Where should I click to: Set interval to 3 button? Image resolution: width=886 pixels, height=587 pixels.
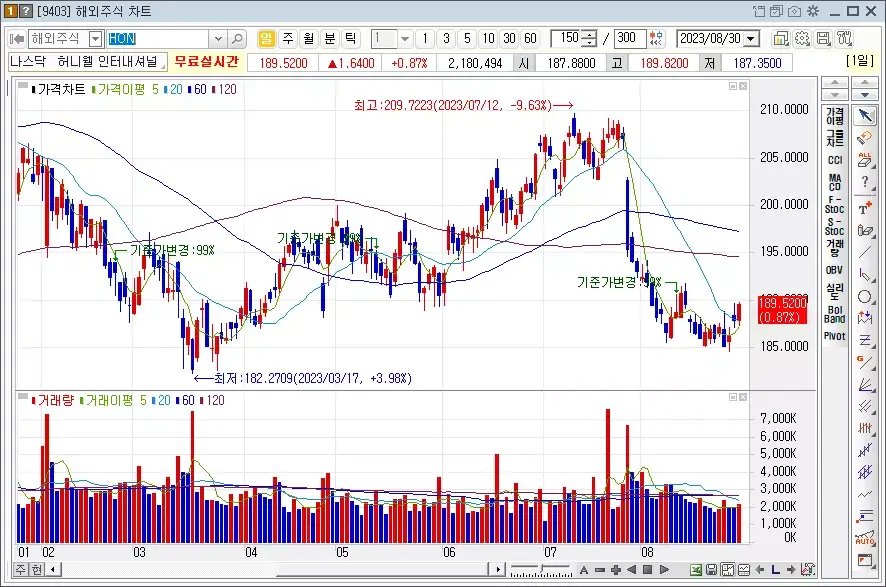click(446, 38)
